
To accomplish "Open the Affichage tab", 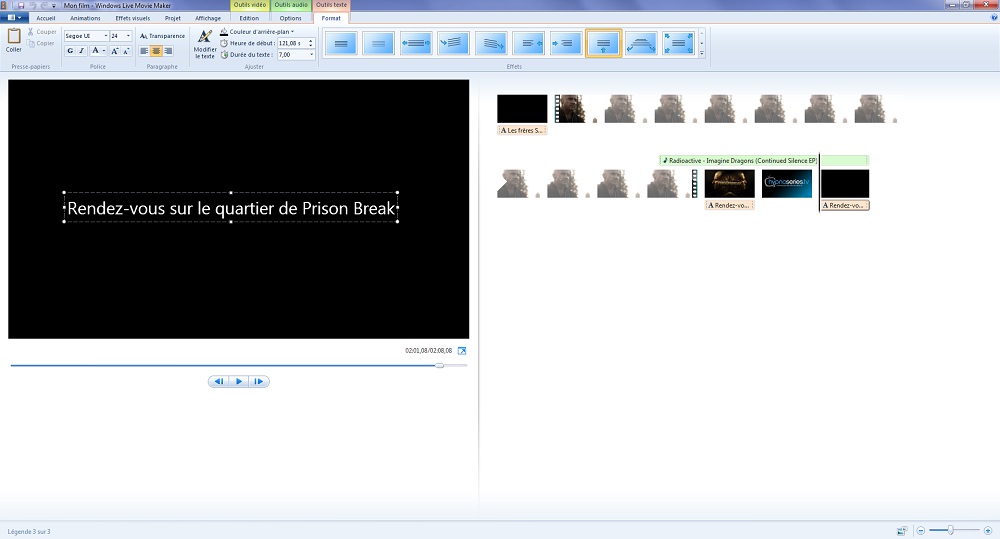I will [208, 18].
